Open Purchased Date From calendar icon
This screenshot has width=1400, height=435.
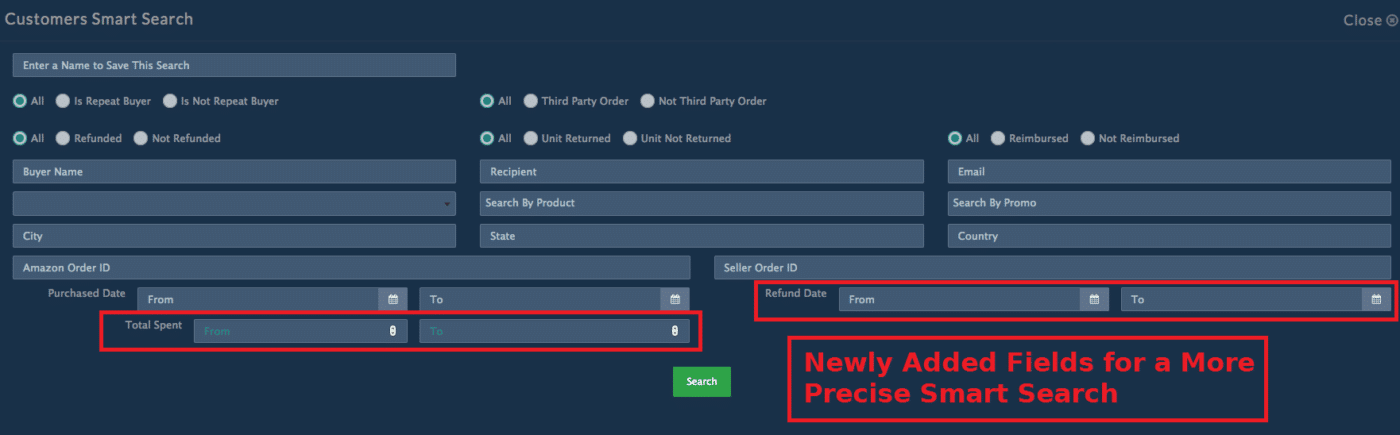[x=393, y=299]
